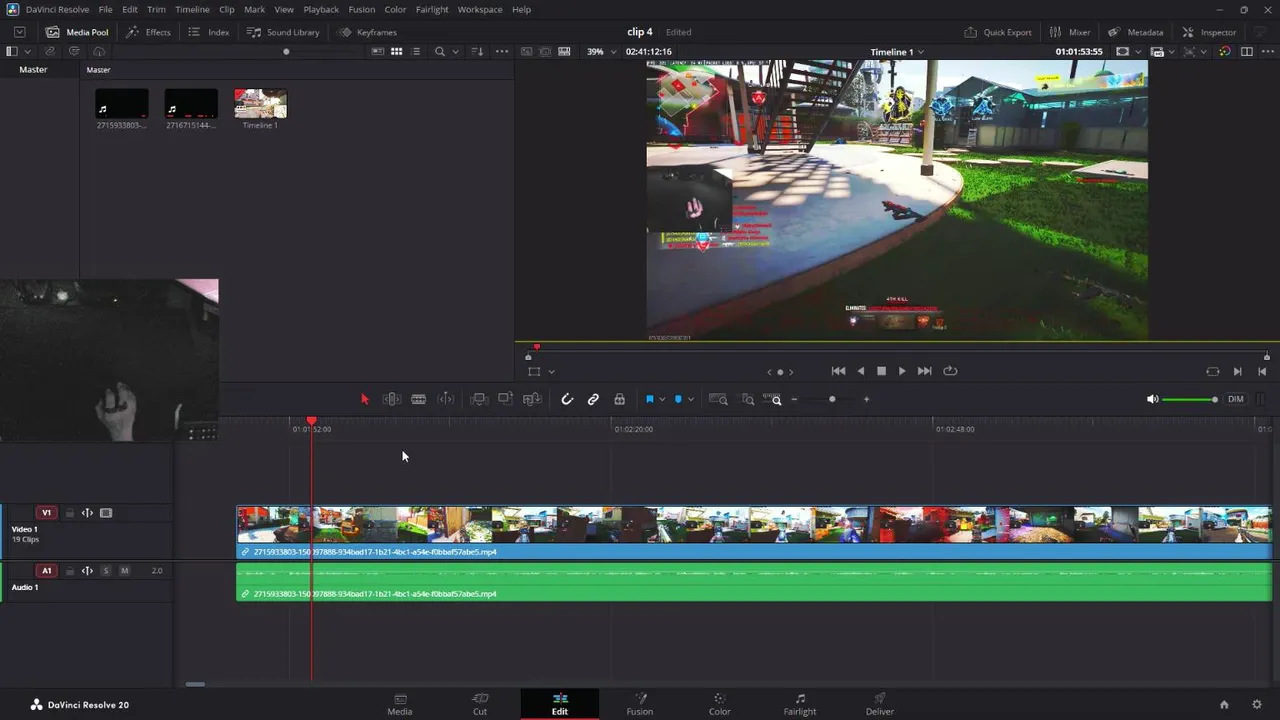
Task: Open Project Settings gear icon
Action: pos(1257,704)
